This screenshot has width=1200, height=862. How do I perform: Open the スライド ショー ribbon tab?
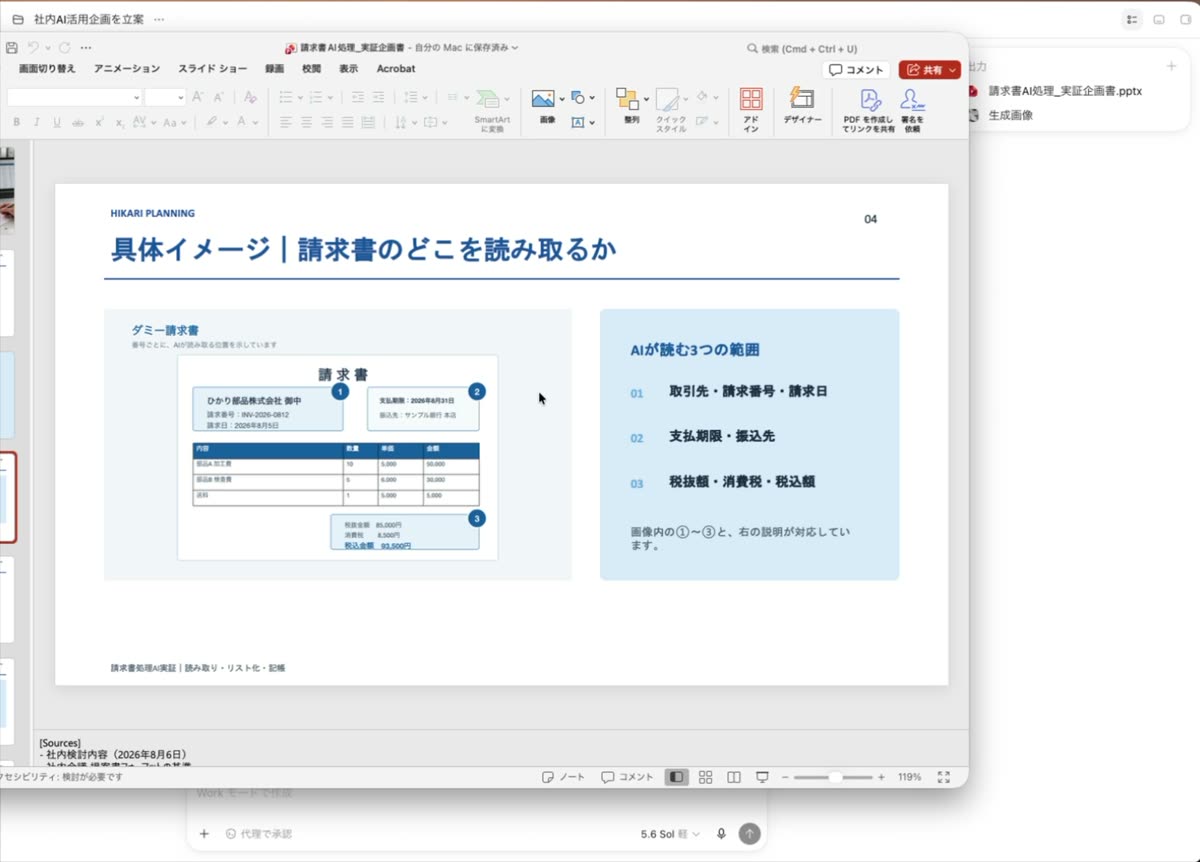point(213,69)
